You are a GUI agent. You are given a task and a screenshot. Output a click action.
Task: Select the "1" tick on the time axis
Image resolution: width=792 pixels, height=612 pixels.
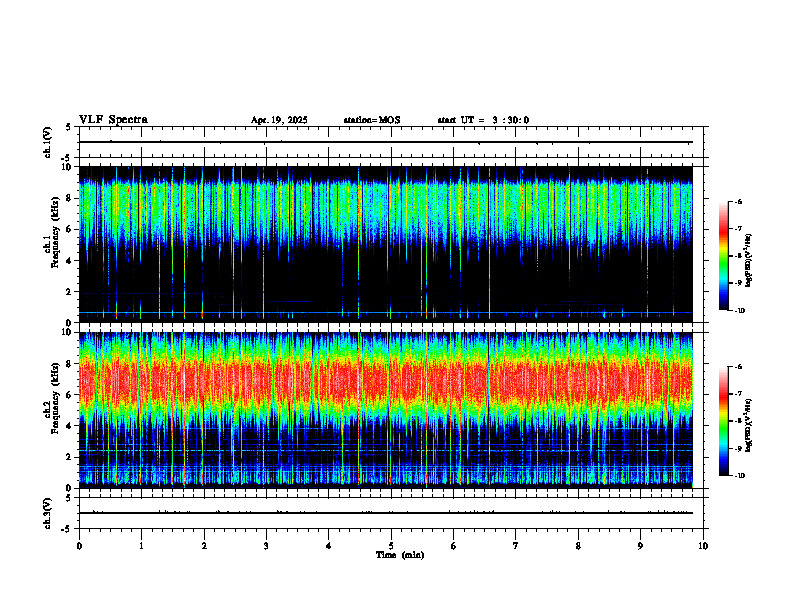coord(141,546)
